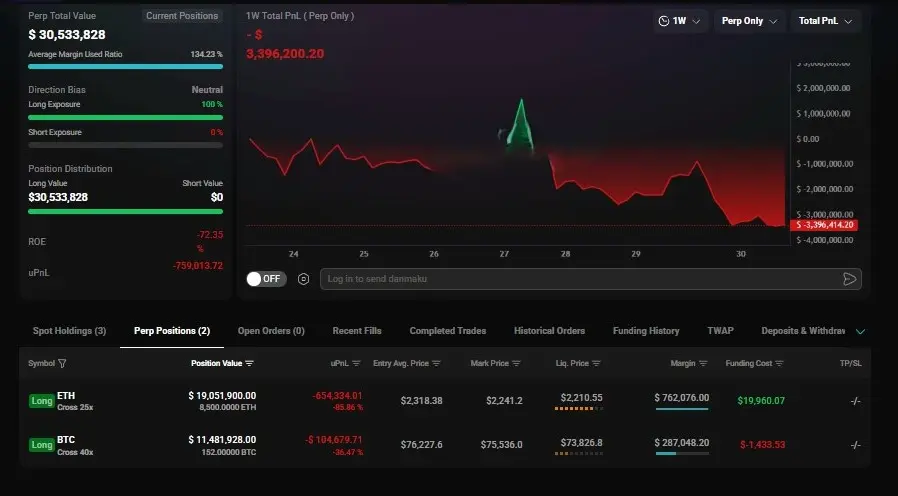Click the Average Margin Used Ratio bar

125,66
